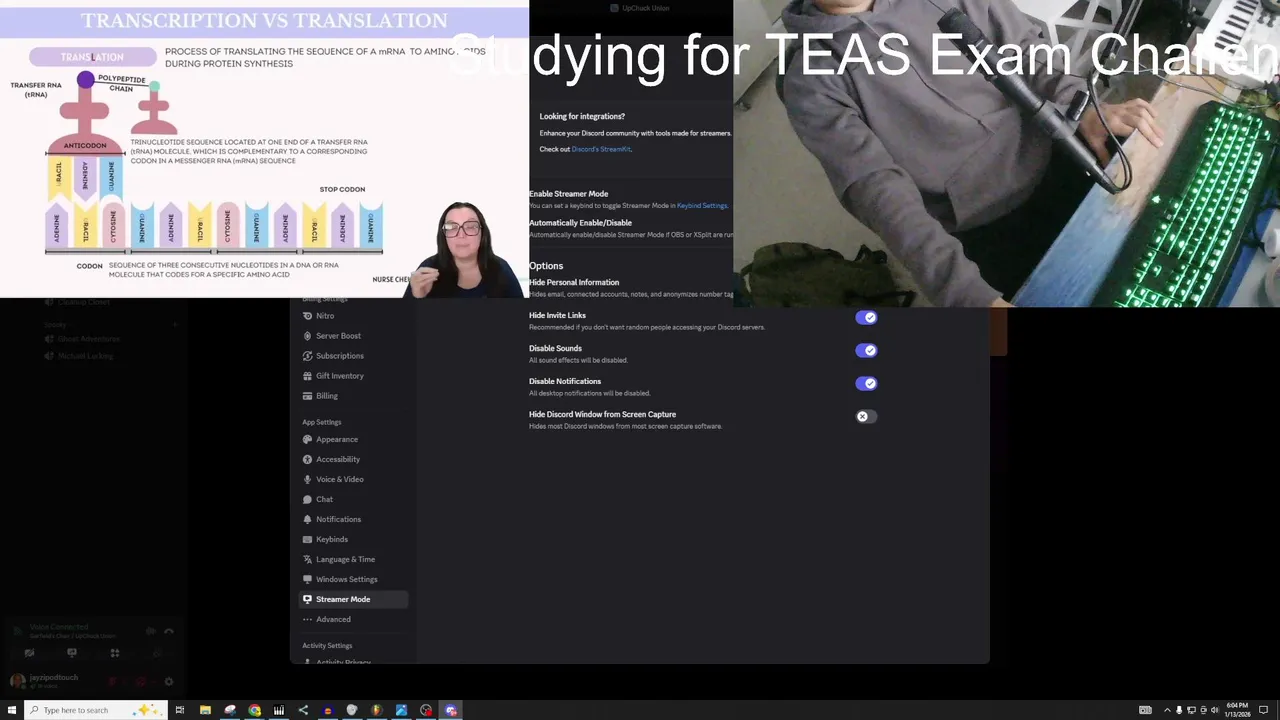The image size is (1280, 720).
Task: Go to Keybinds settings
Action: 354,539
